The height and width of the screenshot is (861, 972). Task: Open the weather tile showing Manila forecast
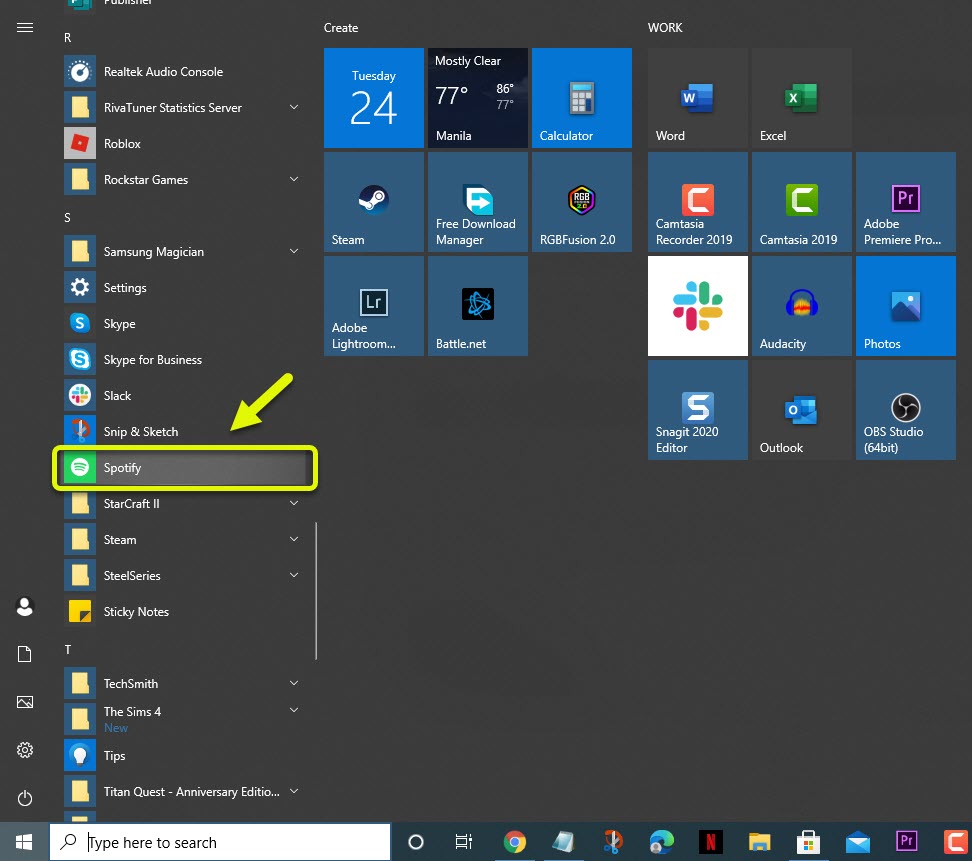[x=477, y=97]
